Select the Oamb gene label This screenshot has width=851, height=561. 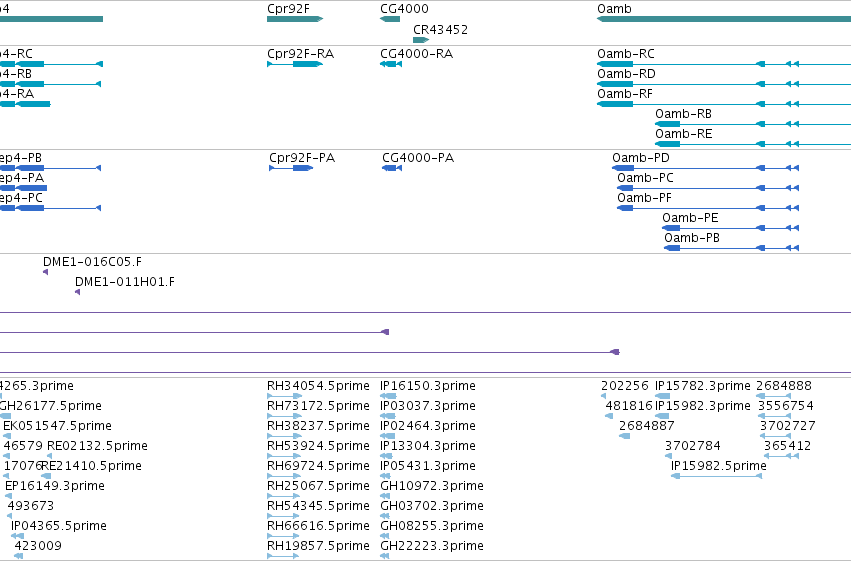[x=614, y=9]
